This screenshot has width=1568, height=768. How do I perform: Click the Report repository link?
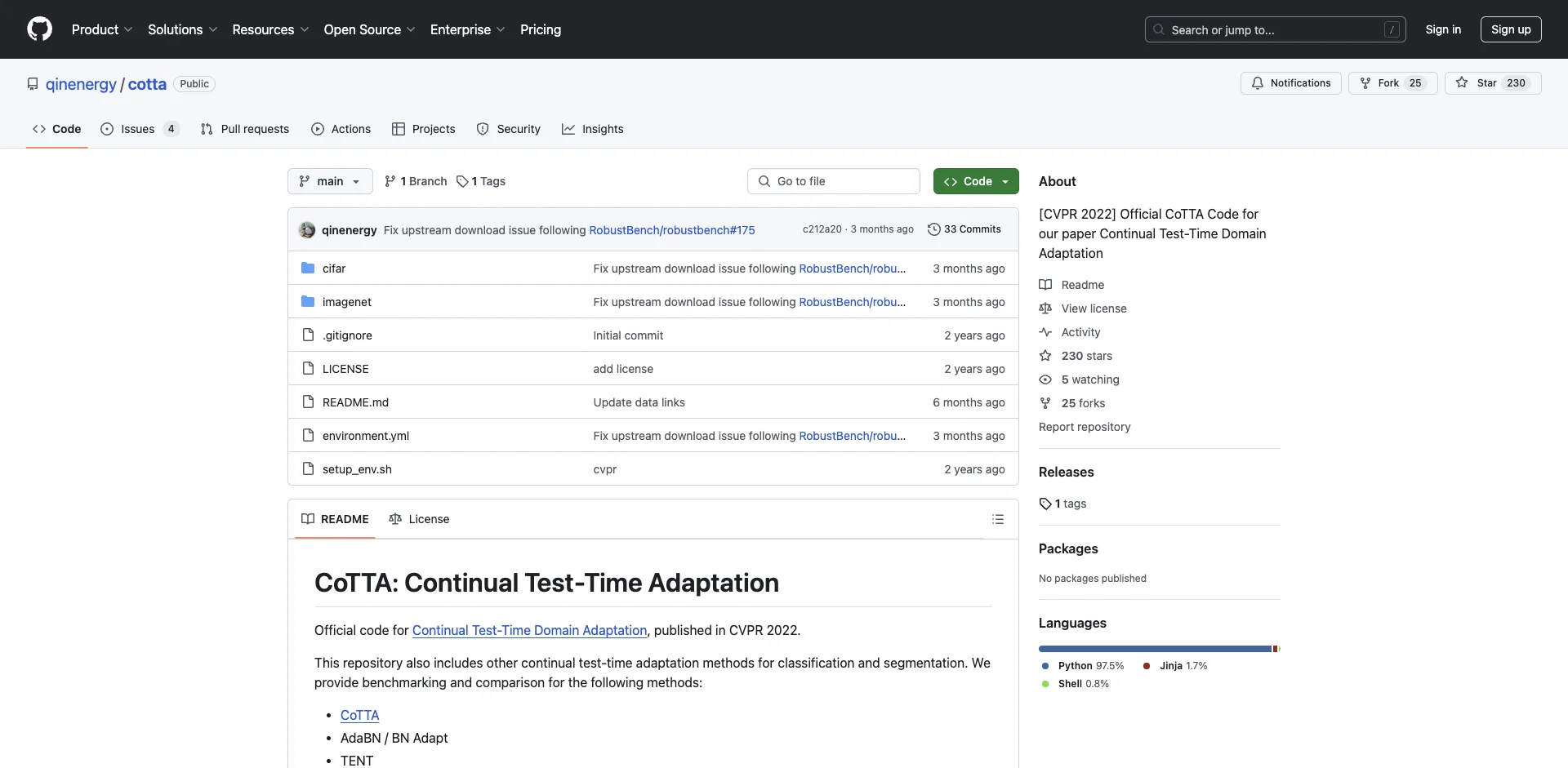(x=1085, y=427)
